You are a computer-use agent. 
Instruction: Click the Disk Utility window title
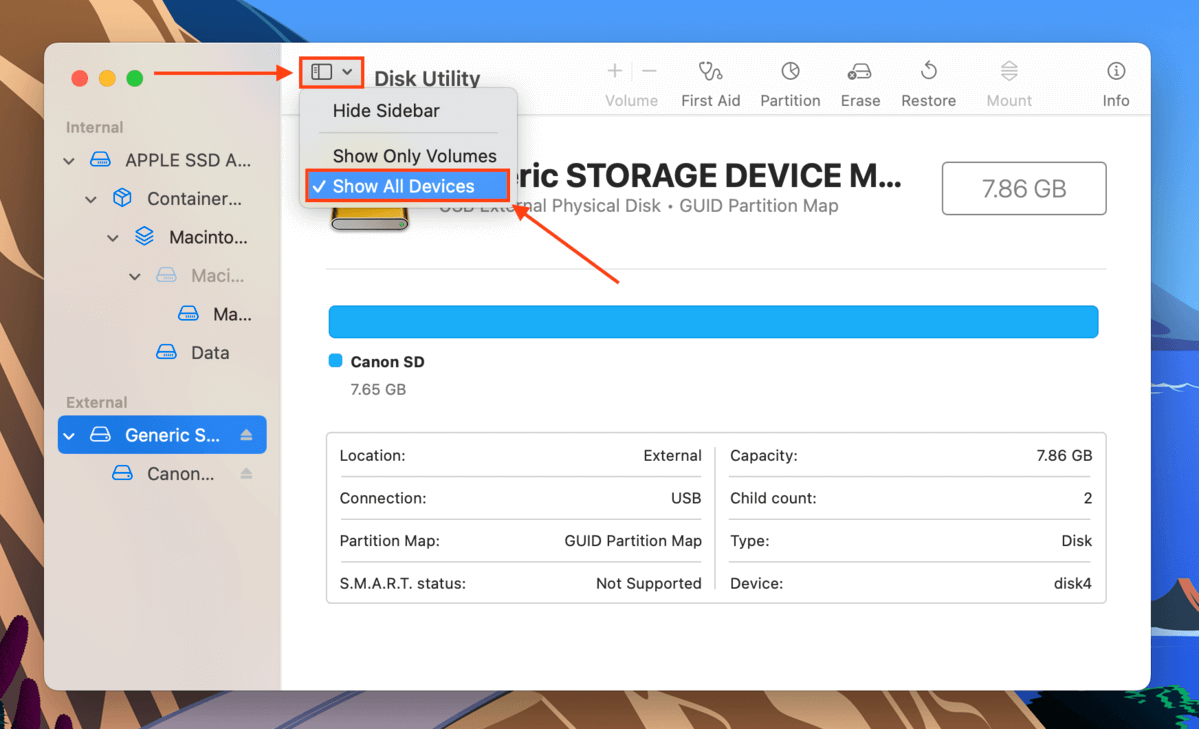point(427,79)
